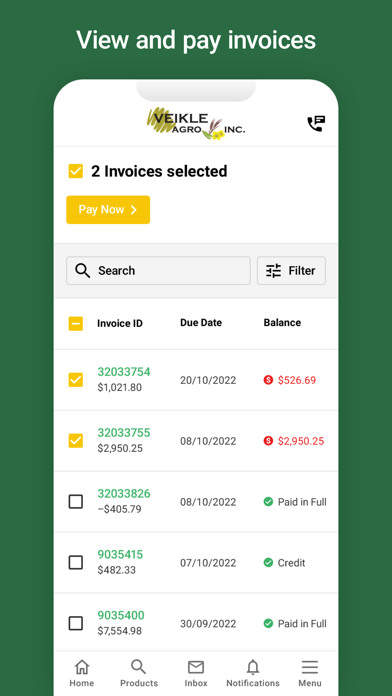Screen dimensions: 392x696
Task: Click Paid in Full for invoice 32033826
Action: (302, 502)
